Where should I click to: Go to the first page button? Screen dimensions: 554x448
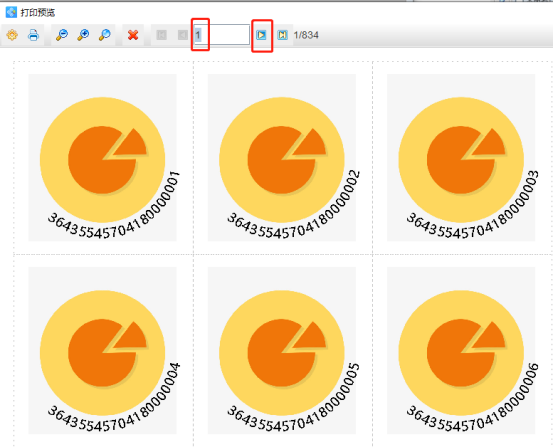[x=161, y=35]
